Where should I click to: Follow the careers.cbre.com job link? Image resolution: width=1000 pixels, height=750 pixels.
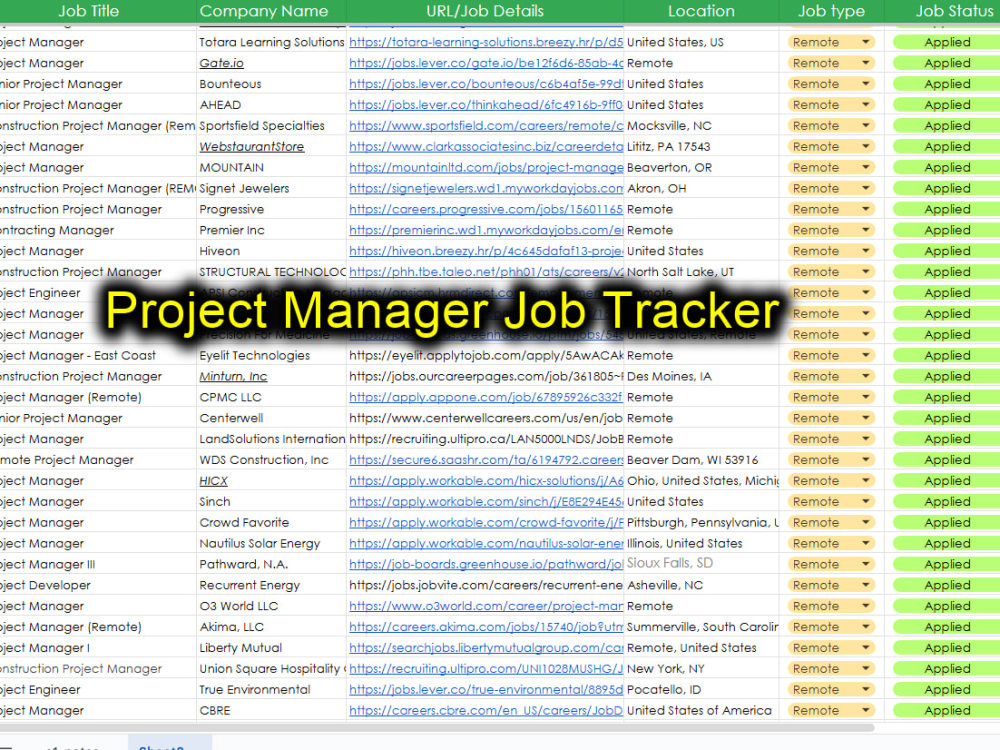point(486,710)
